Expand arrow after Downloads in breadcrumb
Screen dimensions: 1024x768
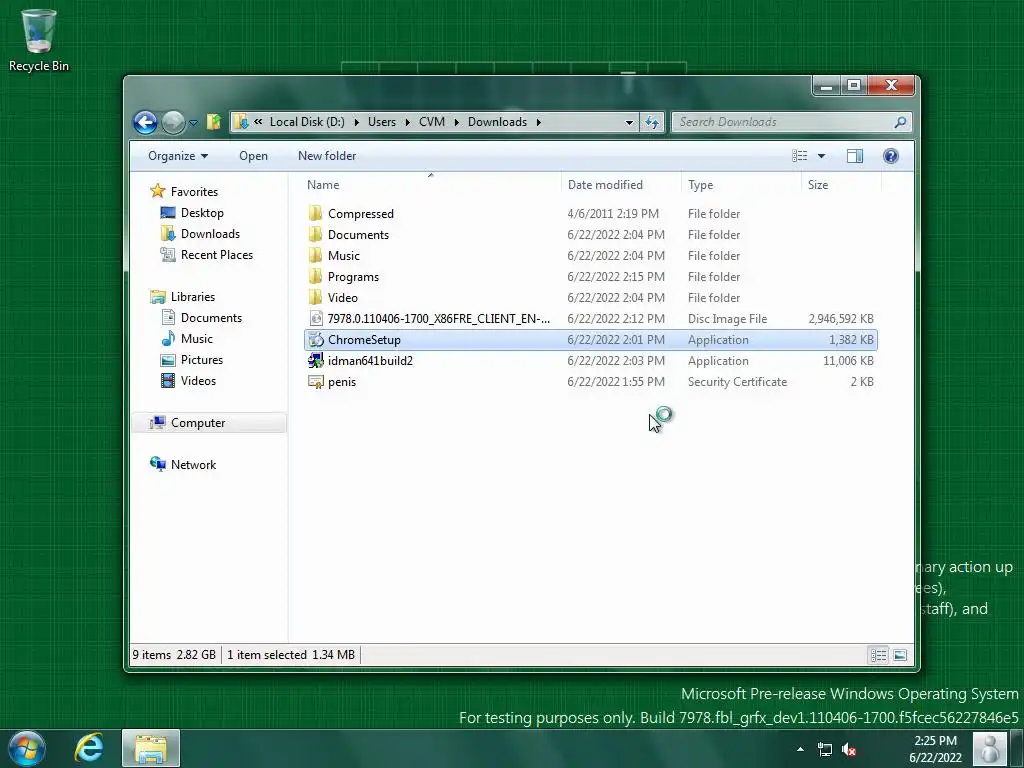click(x=539, y=122)
